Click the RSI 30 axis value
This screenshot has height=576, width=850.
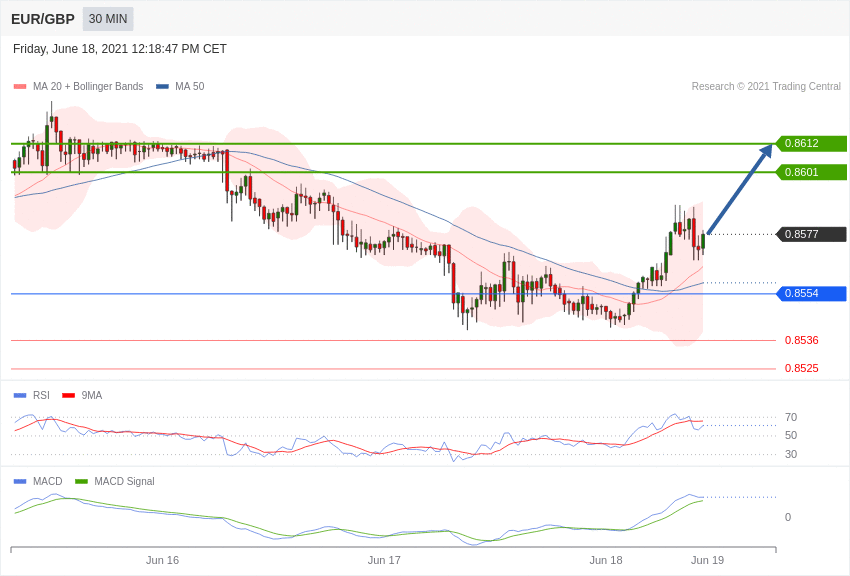pyautogui.click(x=791, y=454)
